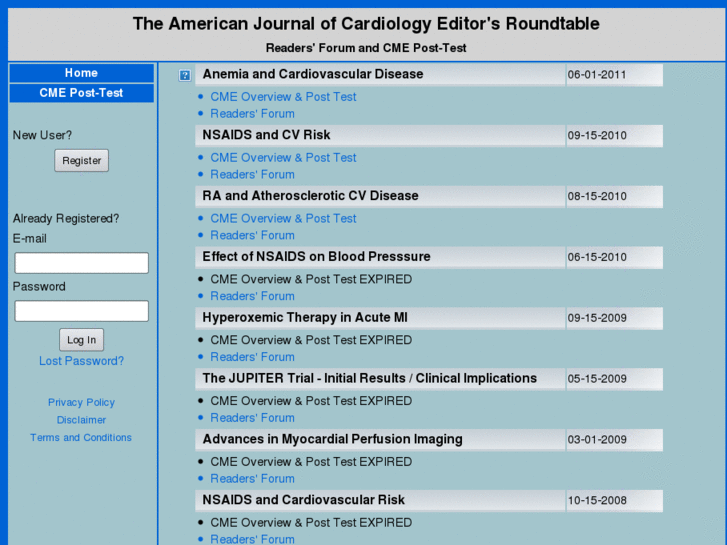Click the date 03-01-2009
Viewport: 727px width, 545px height.
(x=597, y=439)
